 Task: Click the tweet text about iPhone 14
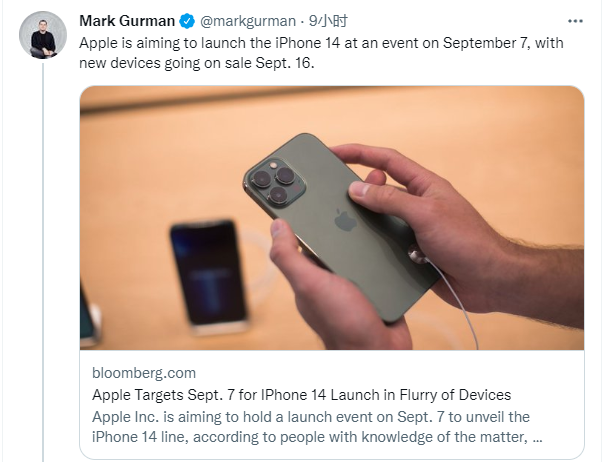pos(321,53)
